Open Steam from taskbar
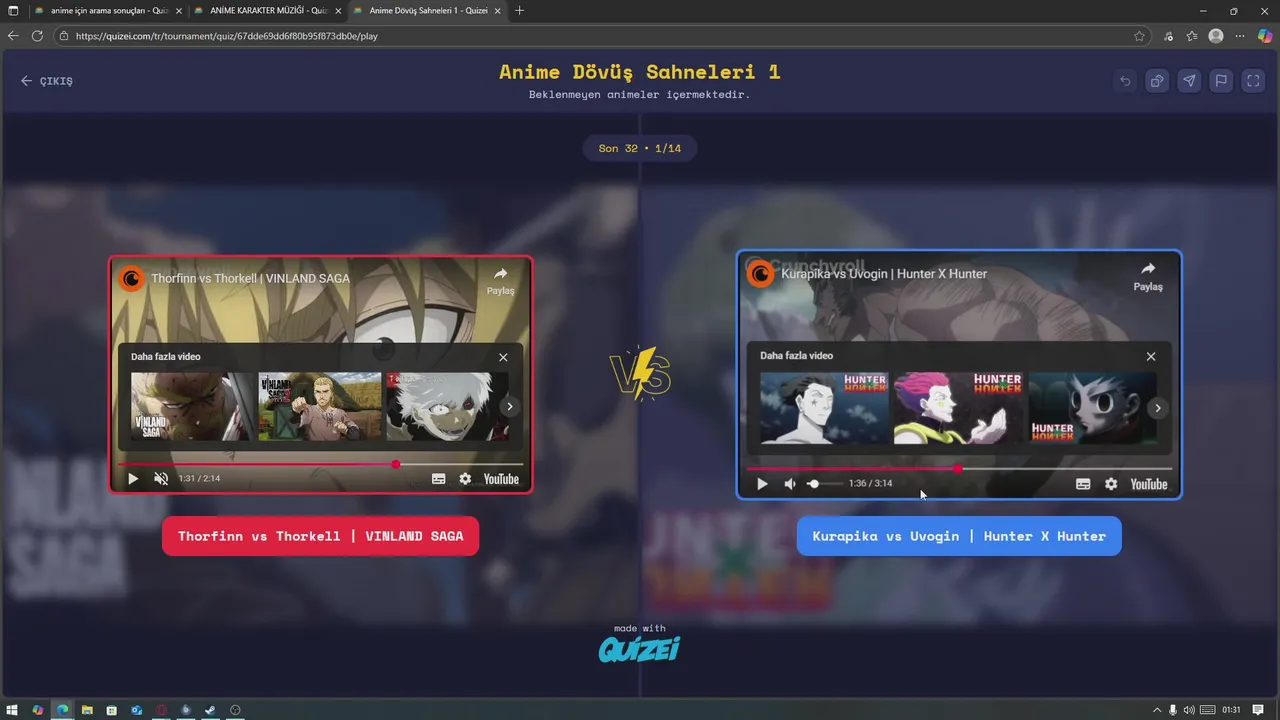Screen dimensions: 1280x720 (210, 710)
